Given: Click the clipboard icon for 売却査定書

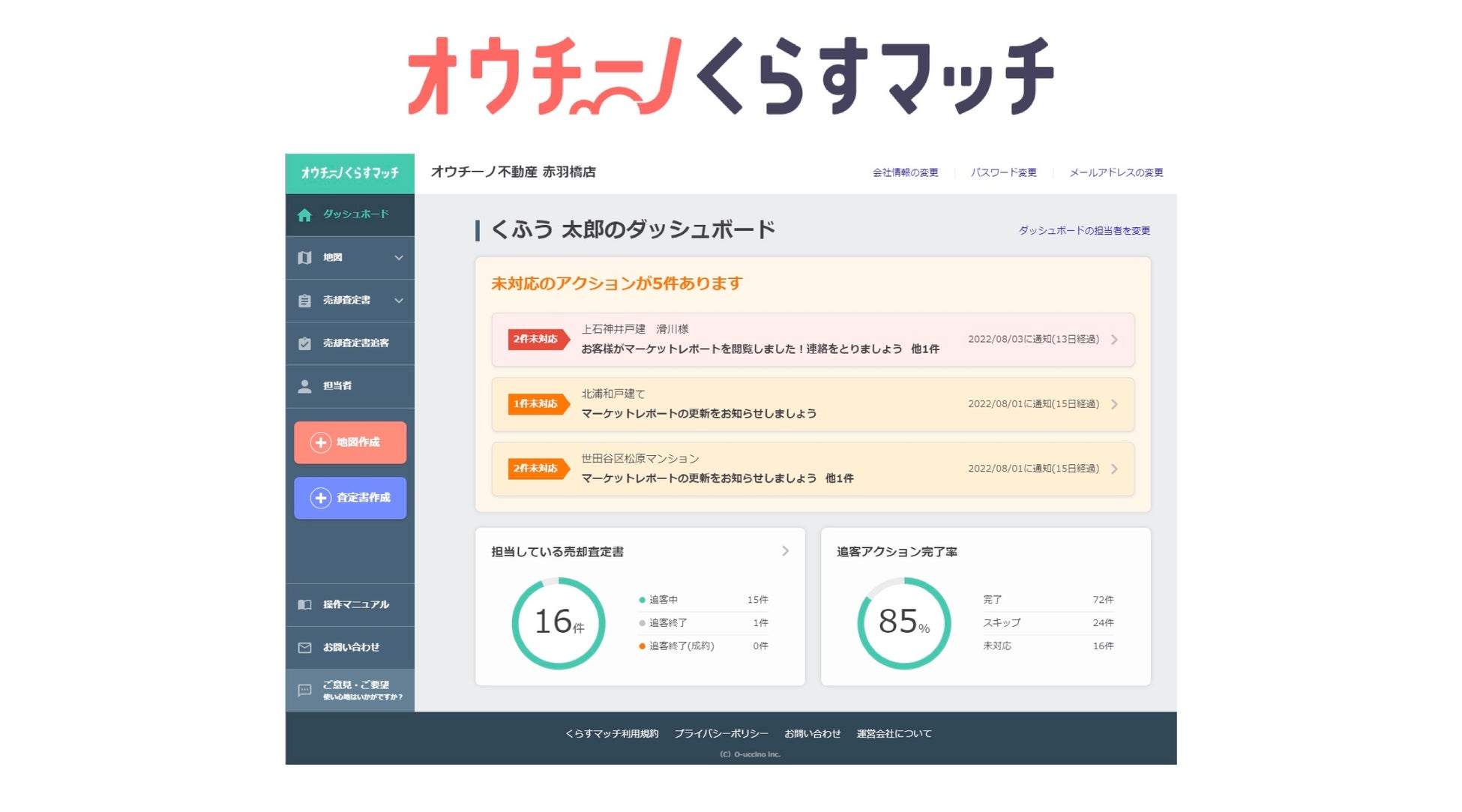Looking at the screenshot, I should (304, 301).
